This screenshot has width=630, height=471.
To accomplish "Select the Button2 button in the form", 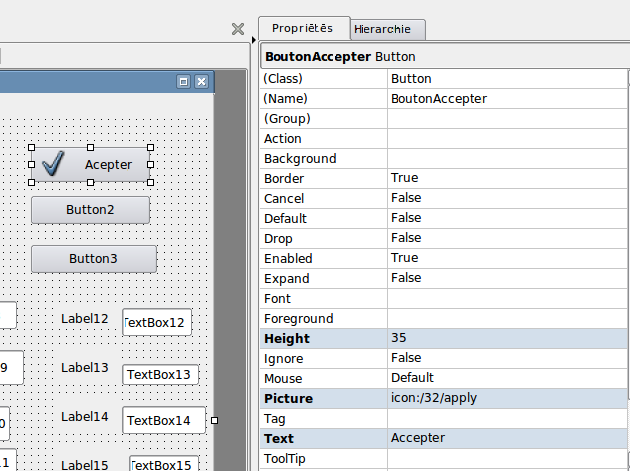I will click(90, 210).
